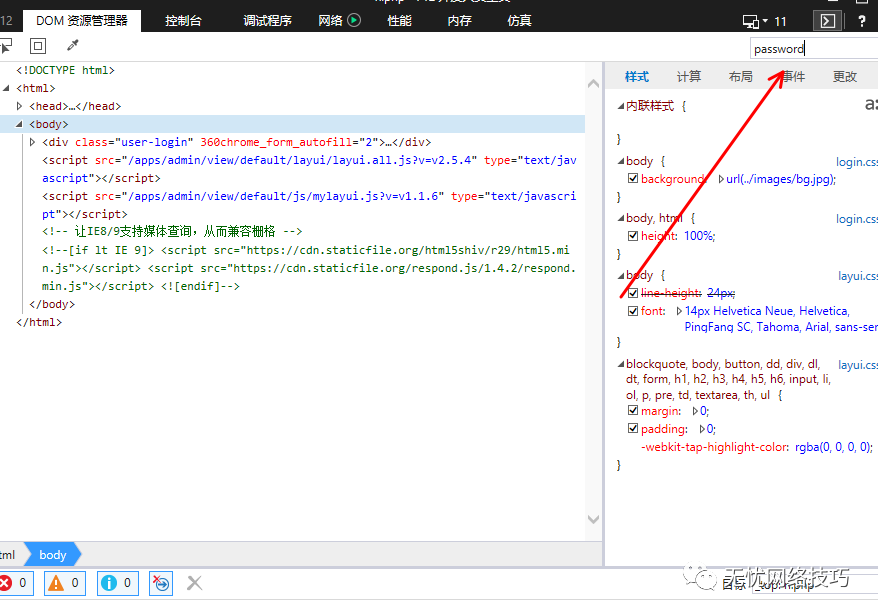This screenshot has height=616, width=878.
Task: Select the element picker arrow tool
Action: (6, 46)
